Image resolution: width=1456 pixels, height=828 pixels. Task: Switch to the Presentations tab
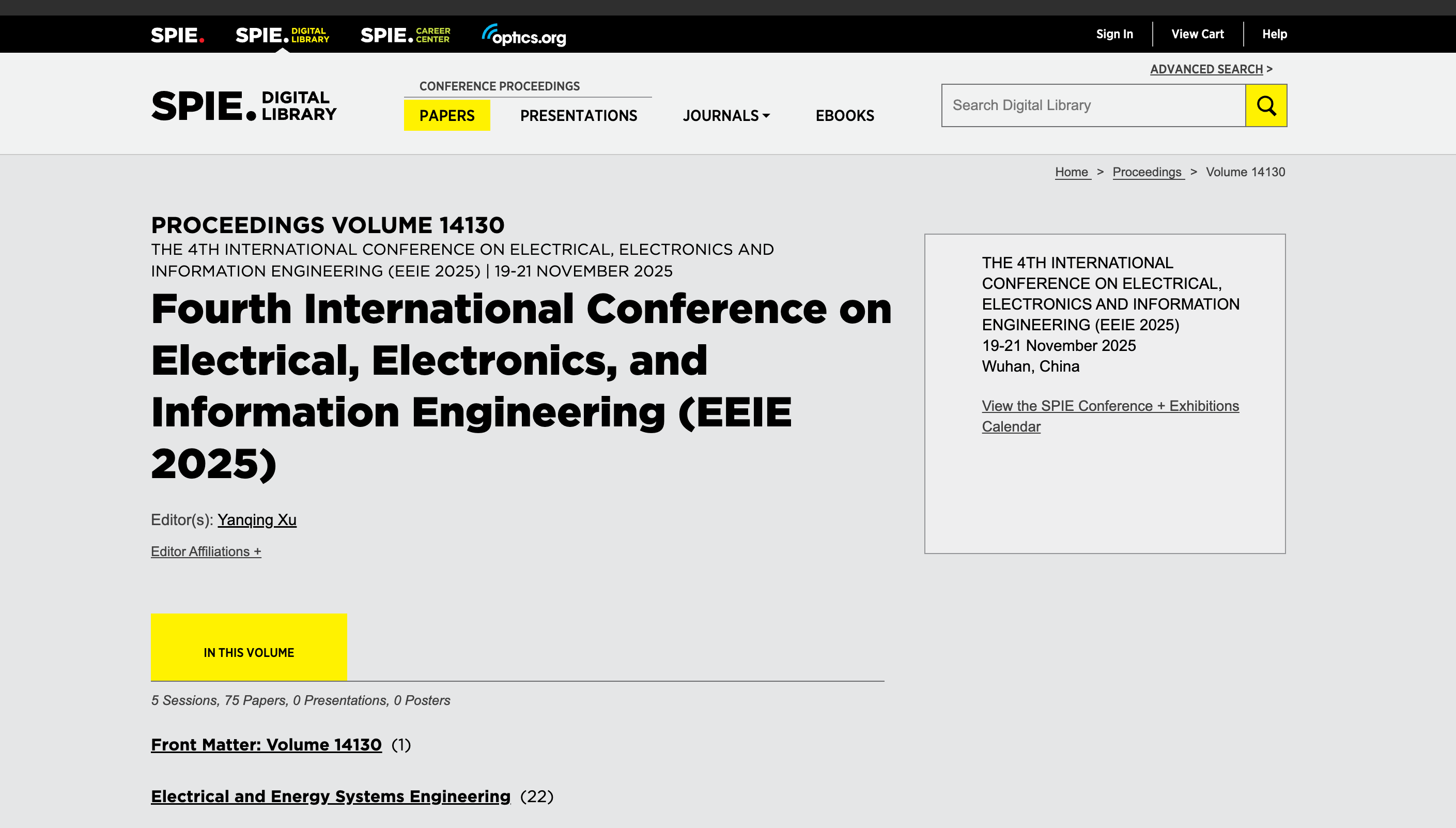(578, 115)
